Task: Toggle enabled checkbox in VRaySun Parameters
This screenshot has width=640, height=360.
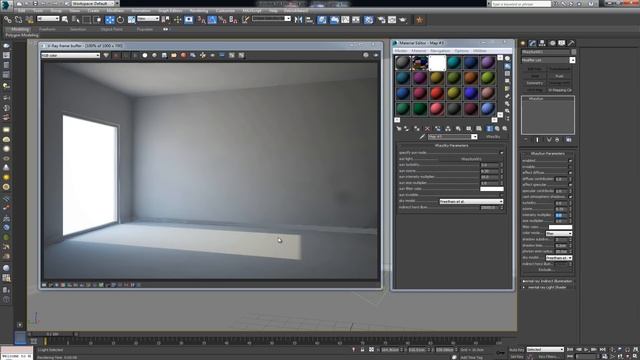Action: tap(570, 161)
